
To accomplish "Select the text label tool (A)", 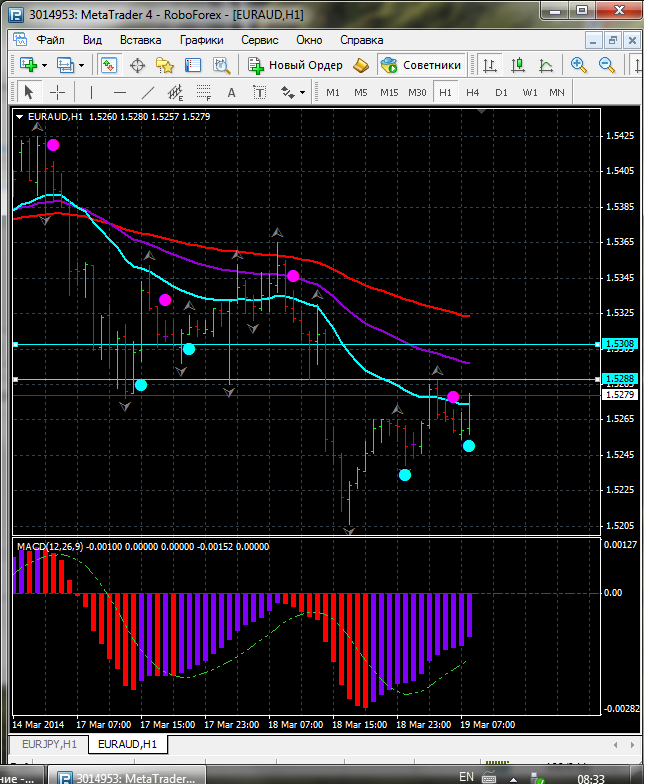I will coord(232,92).
